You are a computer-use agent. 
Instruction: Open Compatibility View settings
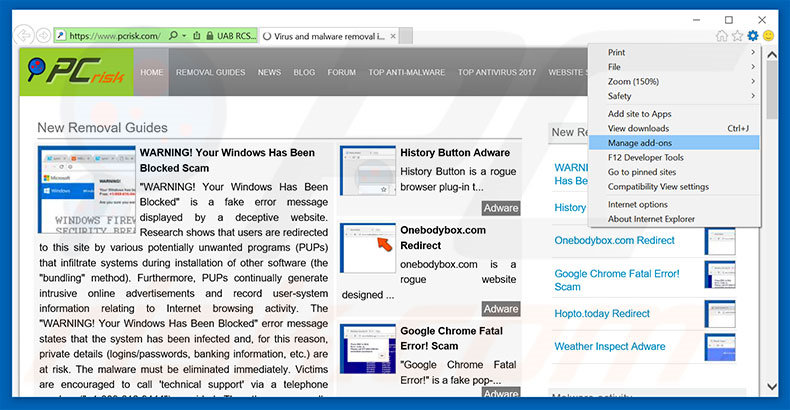(674, 186)
